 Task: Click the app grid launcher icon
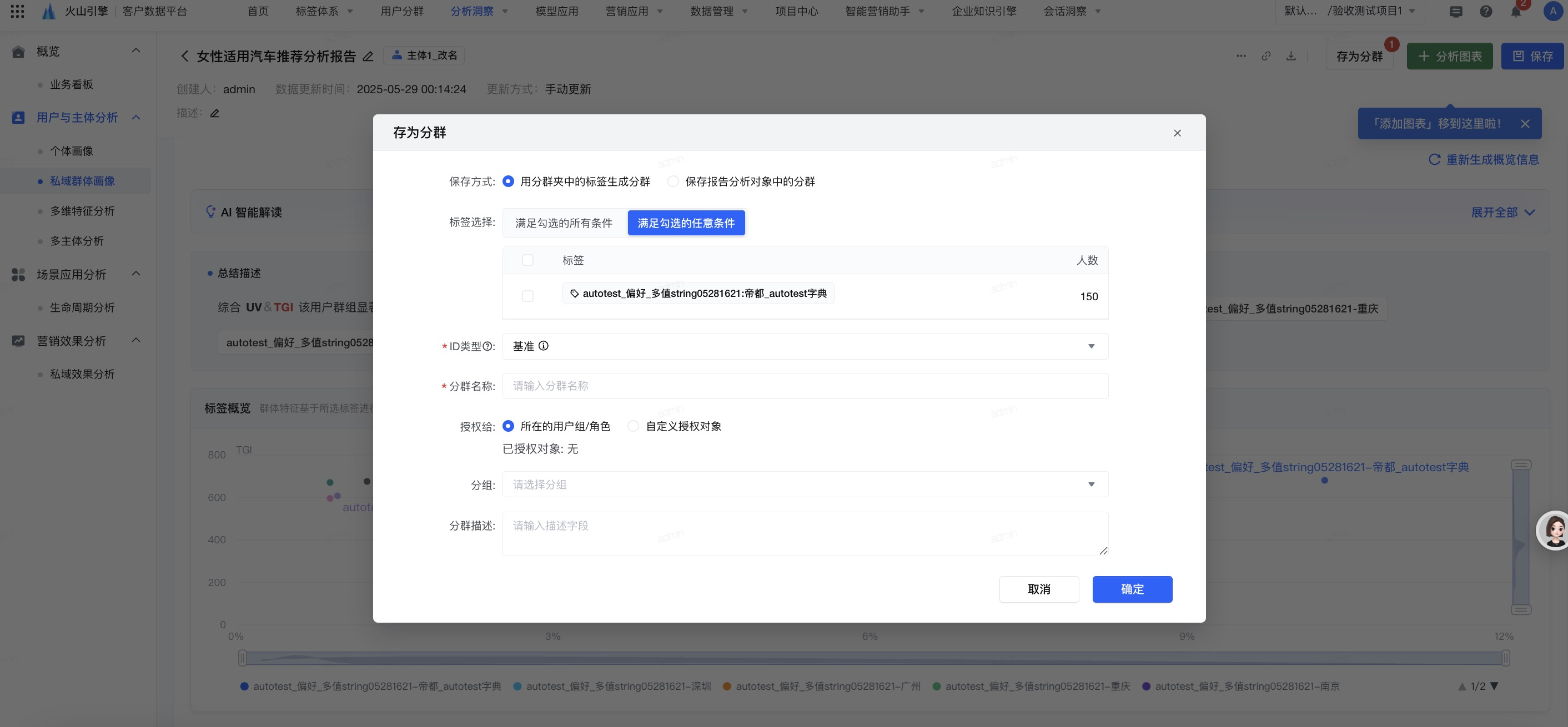click(x=17, y=11)
